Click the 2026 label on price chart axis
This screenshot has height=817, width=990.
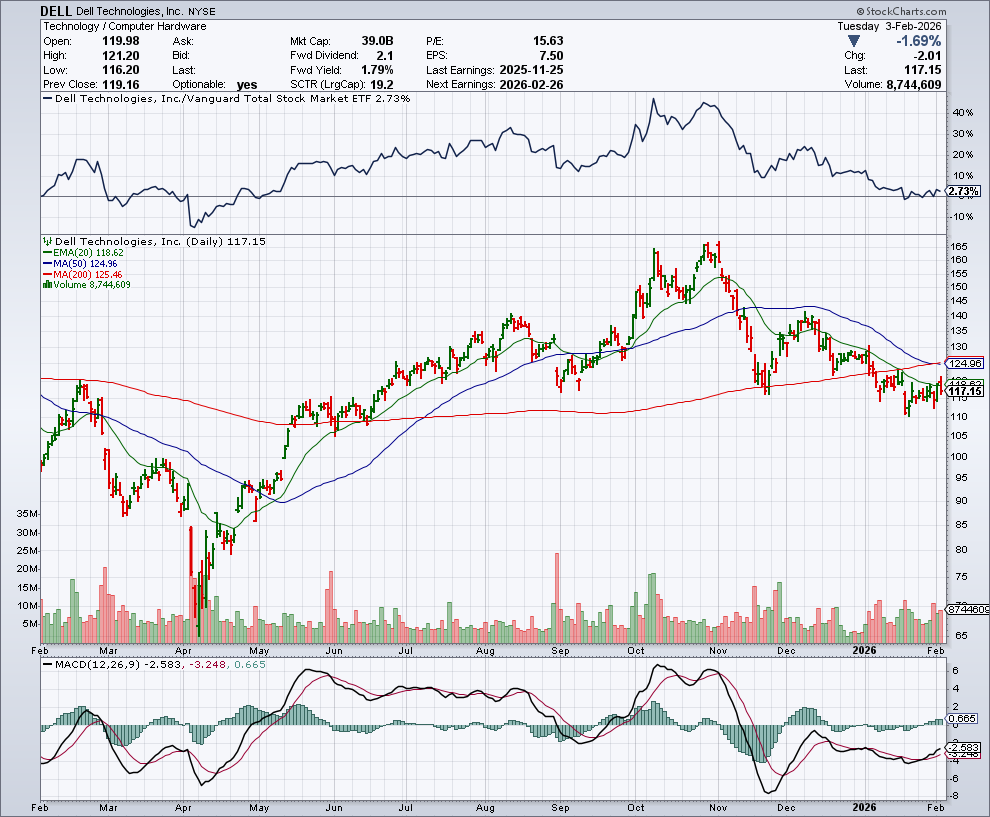[864, 650]
